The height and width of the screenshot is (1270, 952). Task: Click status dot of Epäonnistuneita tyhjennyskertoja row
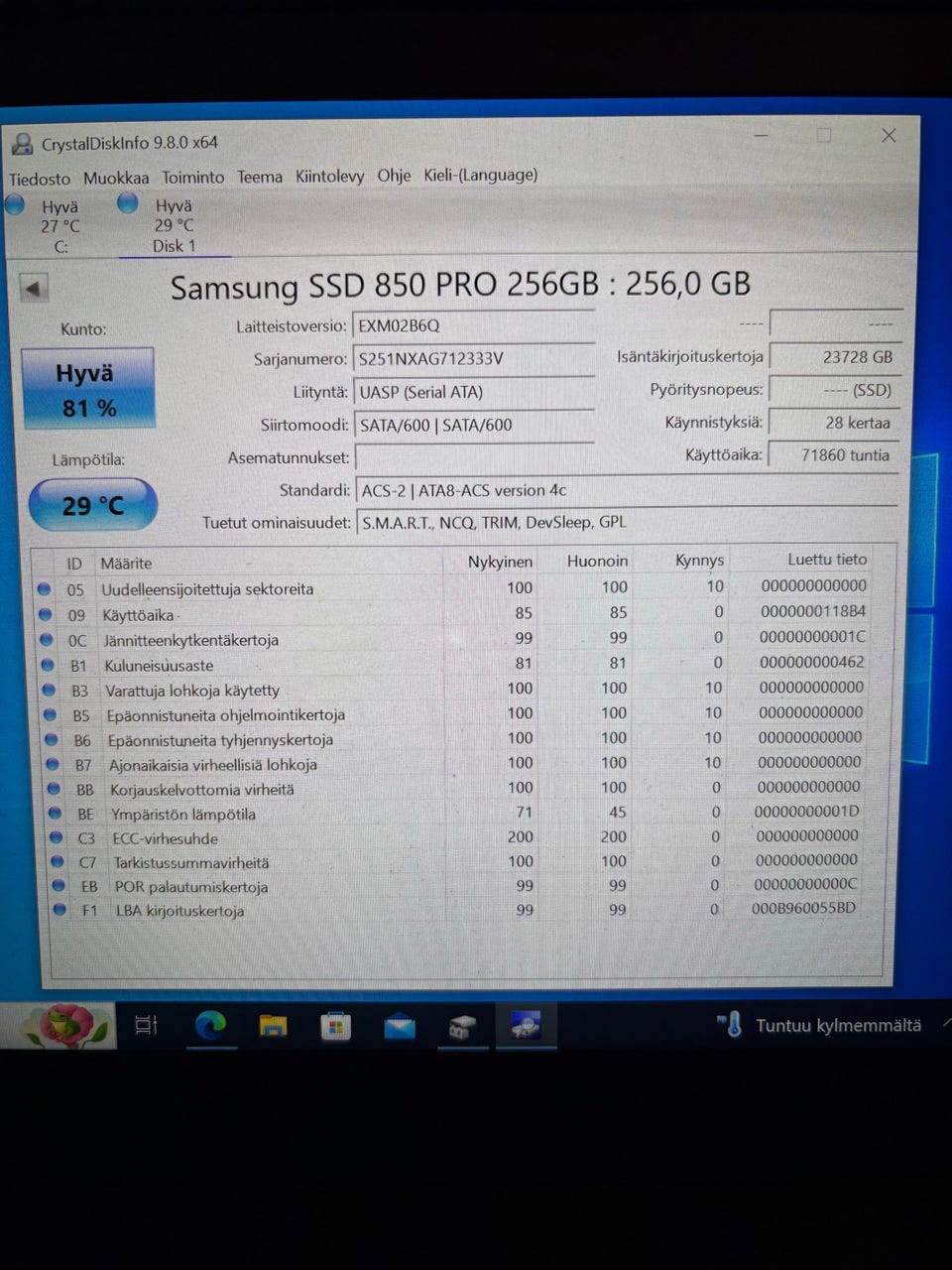coord(52,739)
